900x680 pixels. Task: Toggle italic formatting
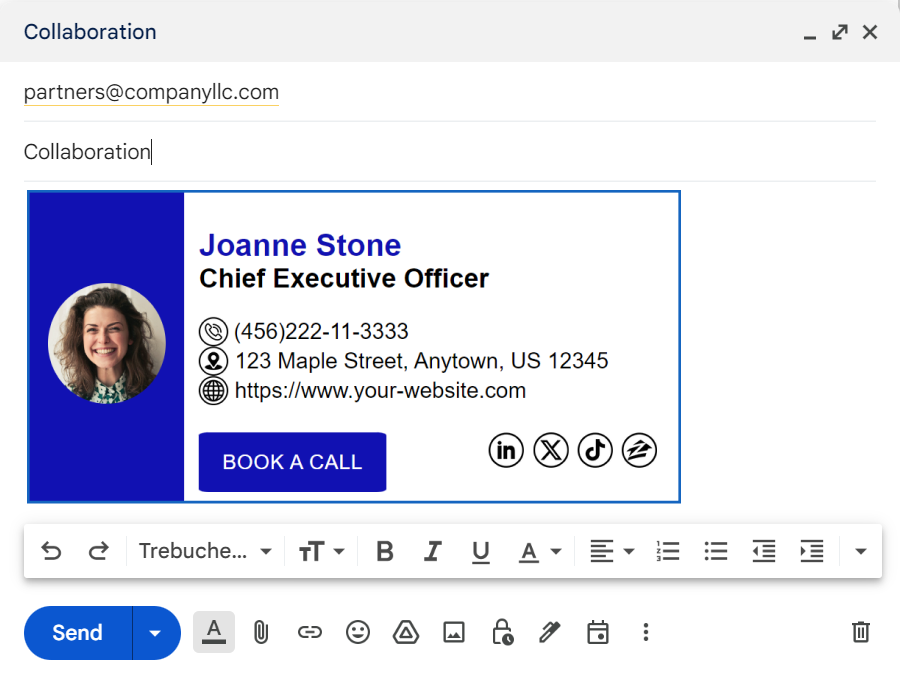(x=433, y=551)
